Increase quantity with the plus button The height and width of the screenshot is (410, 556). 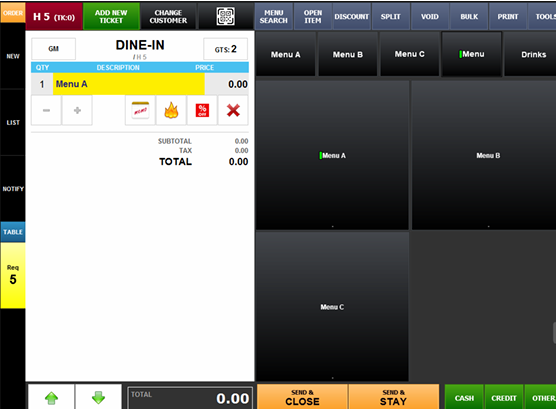(x=77, y=110)
